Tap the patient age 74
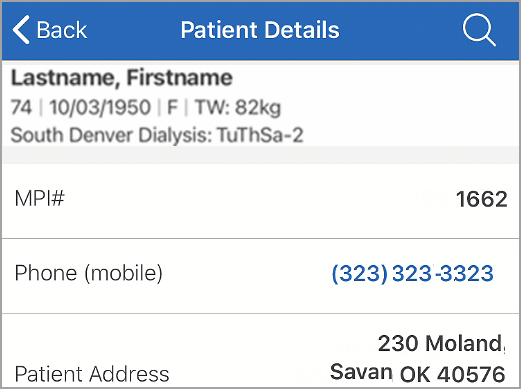This screenshot has height=389, width=521. click(21, 107)
